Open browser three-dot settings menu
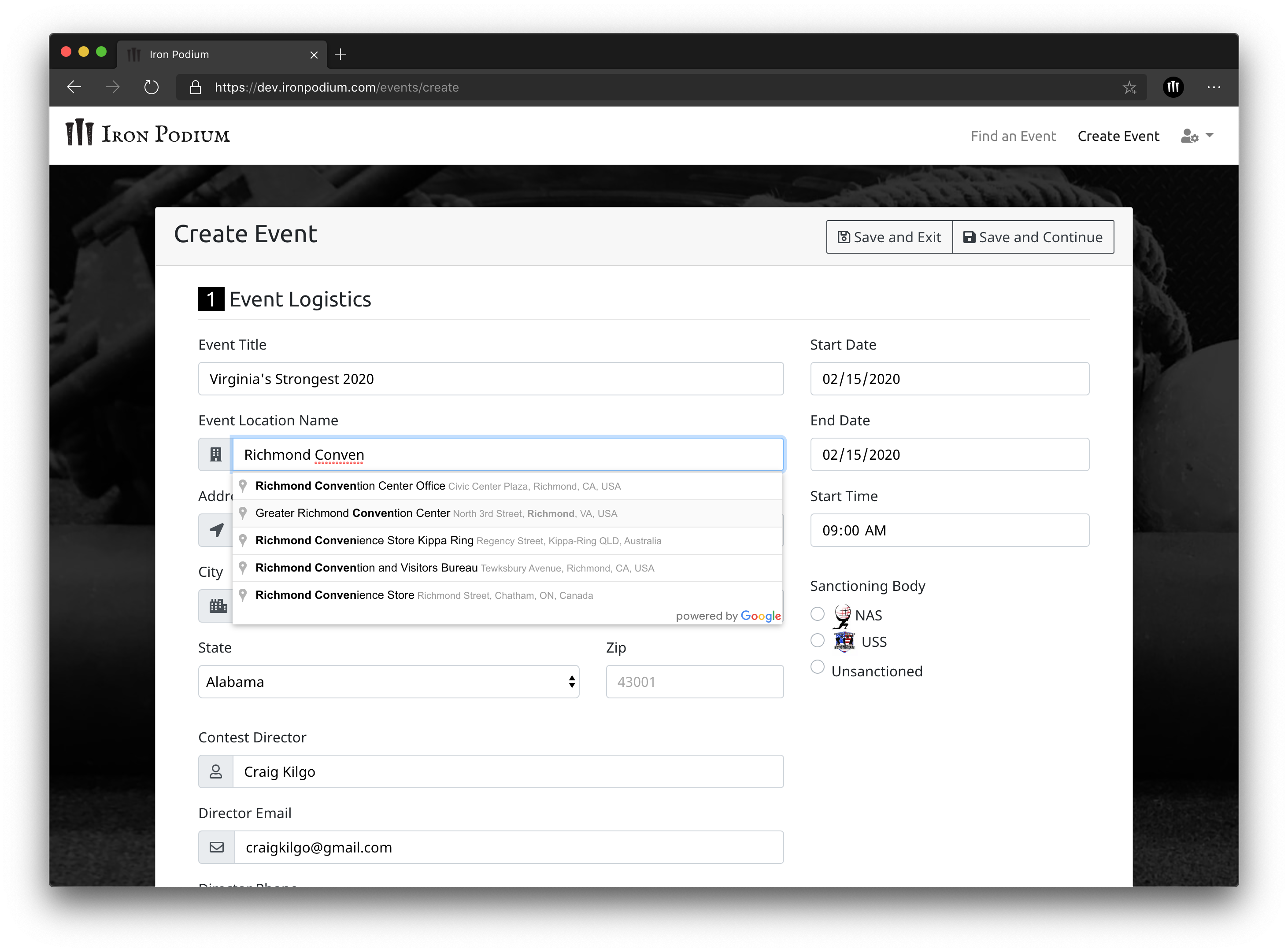1288x952 pixels. tap(1213, 87)
